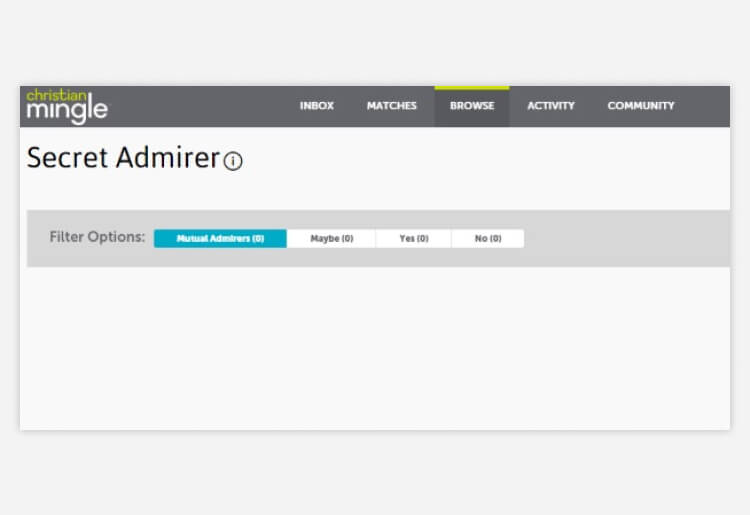Click the Secret Admirer page heading

coord(122,158)
